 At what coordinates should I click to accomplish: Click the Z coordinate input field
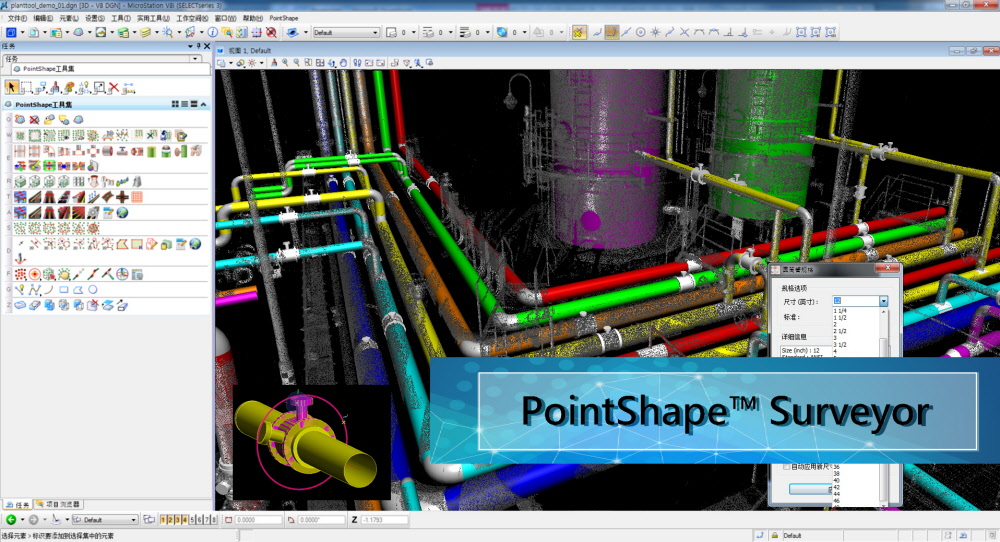coord(385,520)
